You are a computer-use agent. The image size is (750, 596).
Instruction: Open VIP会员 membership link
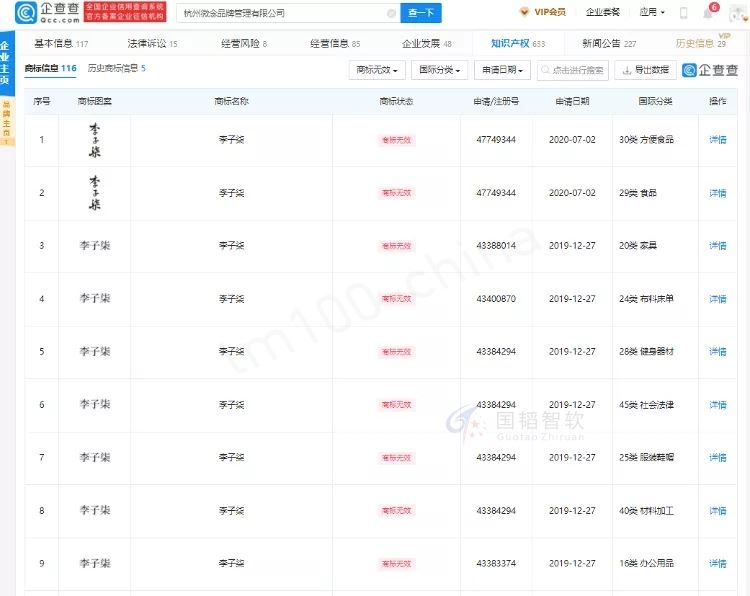pyautogui.click(x=543, y=12)
